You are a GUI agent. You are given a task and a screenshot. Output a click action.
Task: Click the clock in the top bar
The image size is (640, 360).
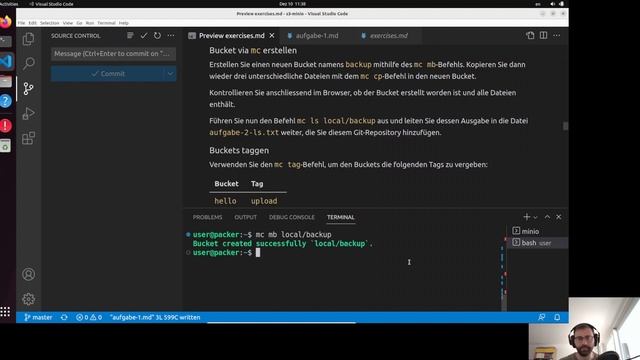pos(292,4)
